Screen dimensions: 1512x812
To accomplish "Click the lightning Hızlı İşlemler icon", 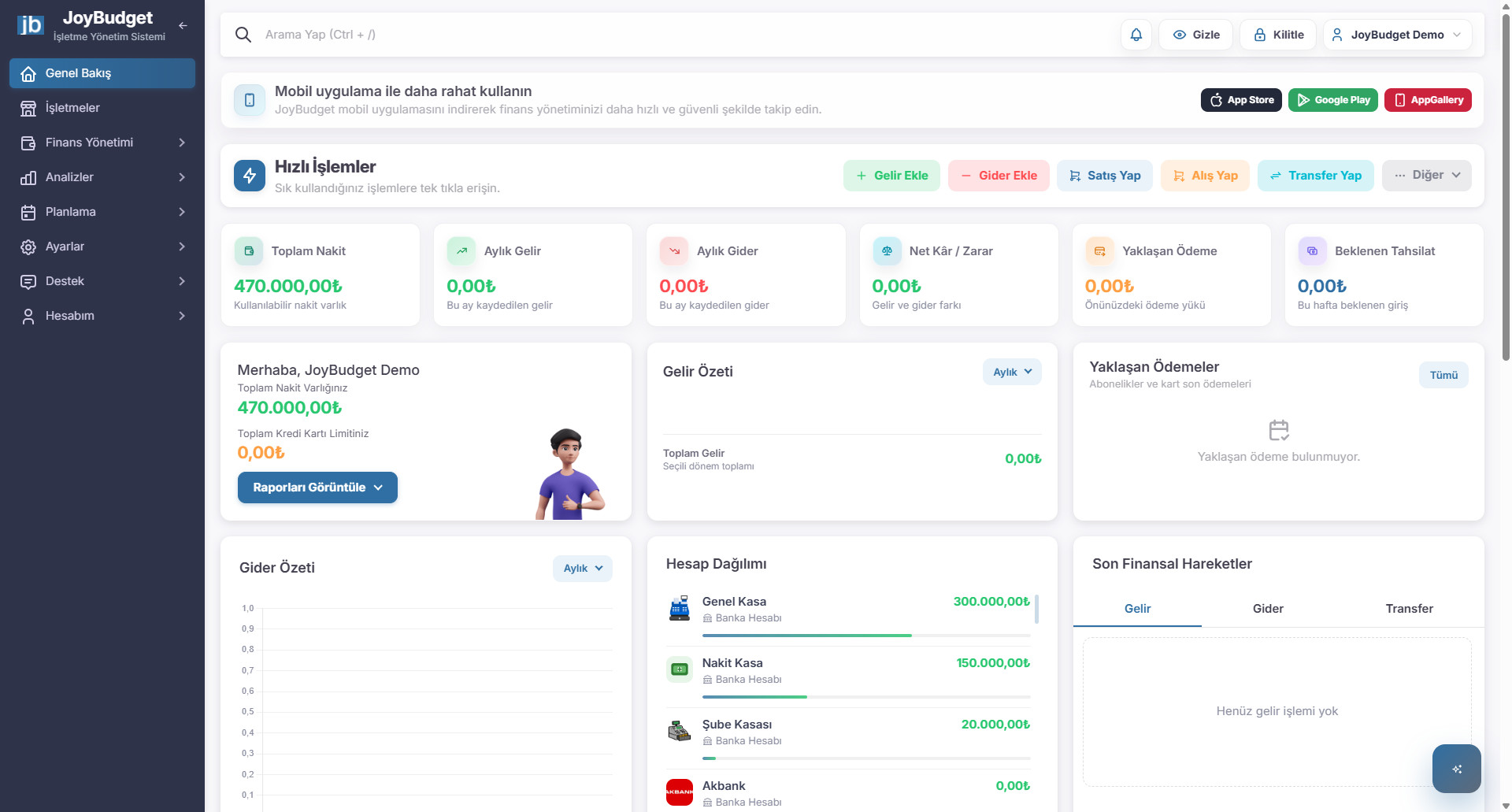I will pyautogui.click(x=250, y=175).
